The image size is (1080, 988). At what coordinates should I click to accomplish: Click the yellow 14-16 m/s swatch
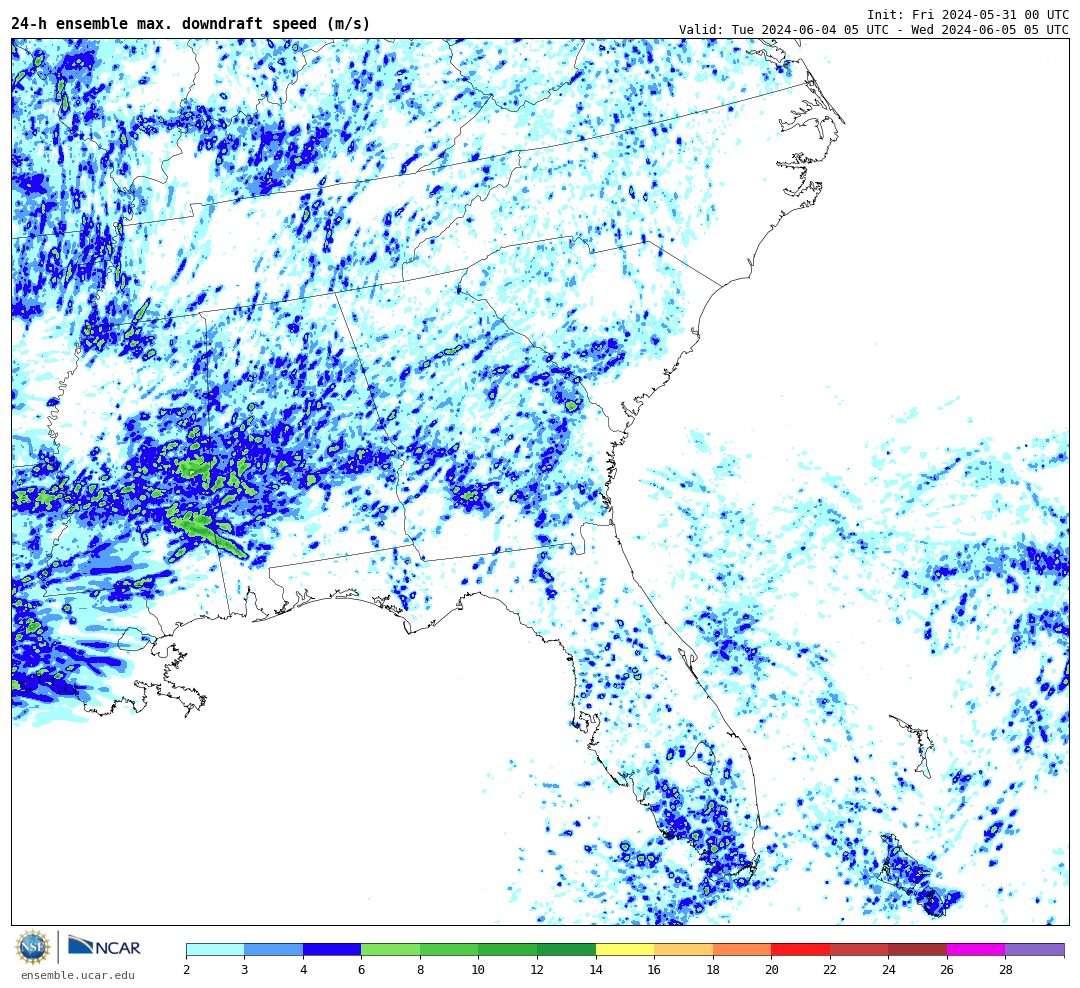tap(625, 949)
